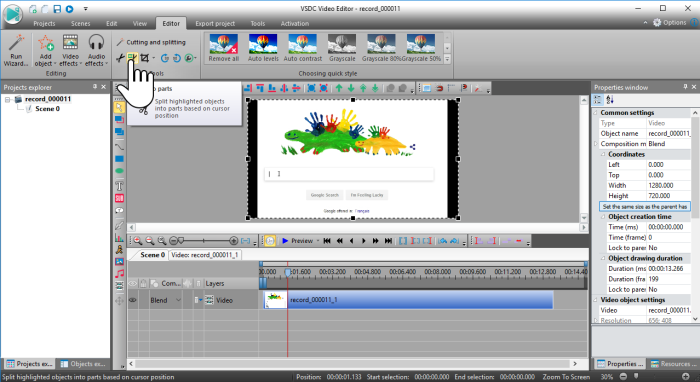Open the Scenes ribbon tab
700x382 pixels.
pyautogui.click(x=80, y=24)
